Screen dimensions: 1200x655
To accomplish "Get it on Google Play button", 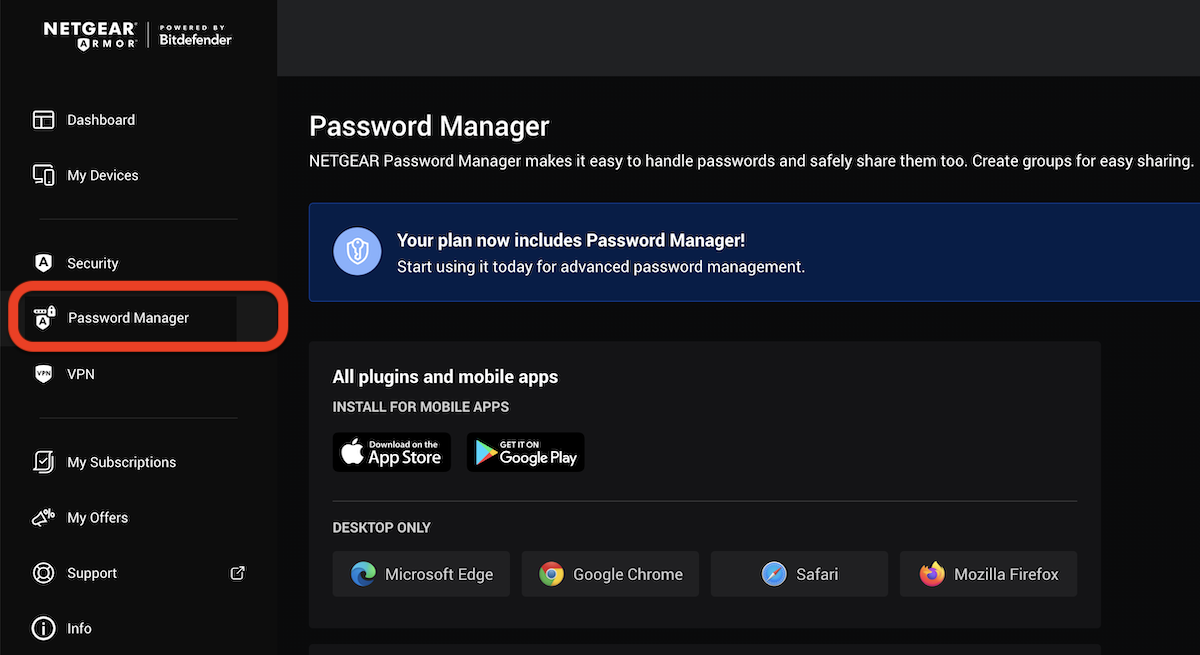I will [x=525, y=452].
